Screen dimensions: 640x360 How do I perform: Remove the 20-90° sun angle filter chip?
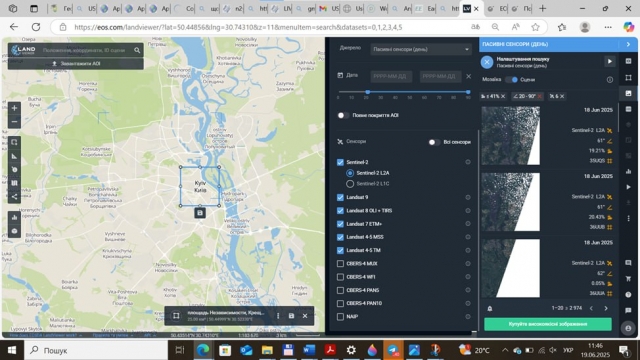click(x=540, y=96)
